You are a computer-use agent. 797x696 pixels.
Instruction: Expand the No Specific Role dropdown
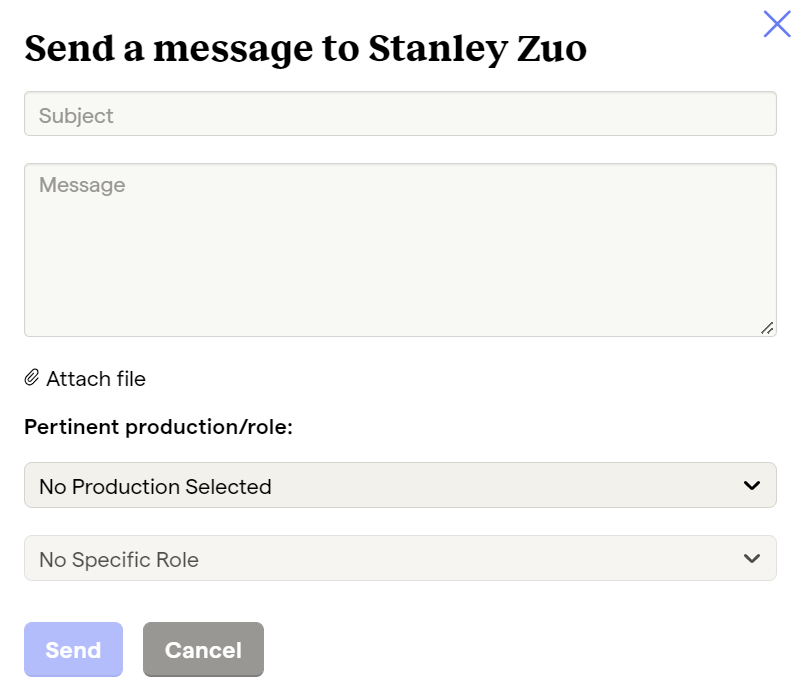[x=400, y=558]
